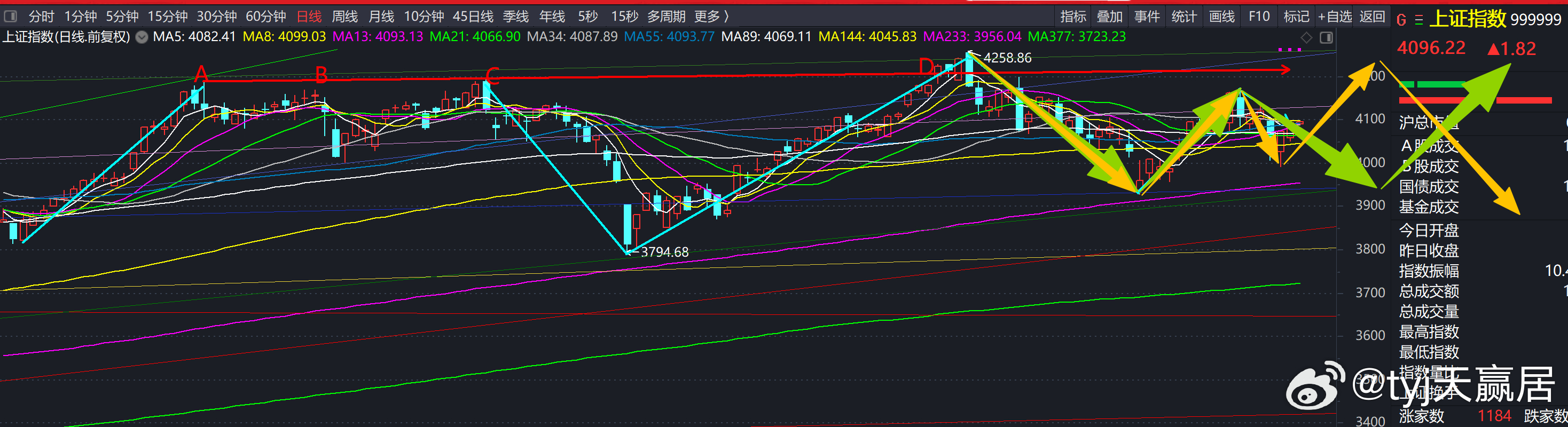Click the MA377: 3723.23 indicator label
This screenshot has height=427, width=1568.
click(1077, 36)
